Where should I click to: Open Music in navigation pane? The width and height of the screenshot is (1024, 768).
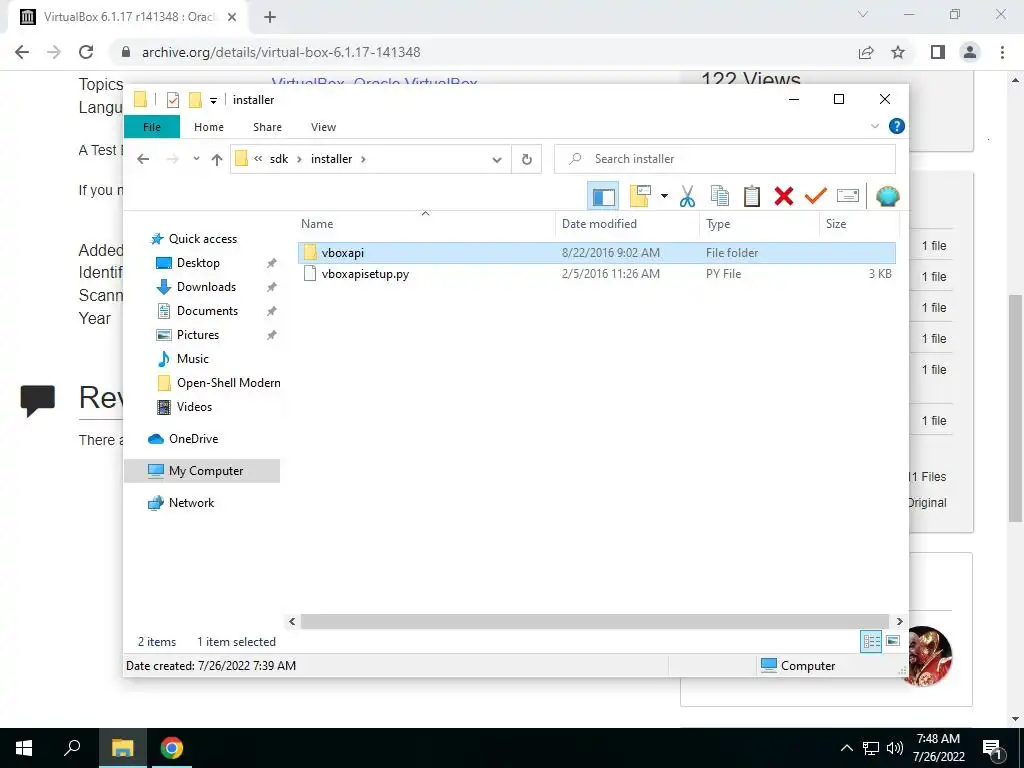193,359
